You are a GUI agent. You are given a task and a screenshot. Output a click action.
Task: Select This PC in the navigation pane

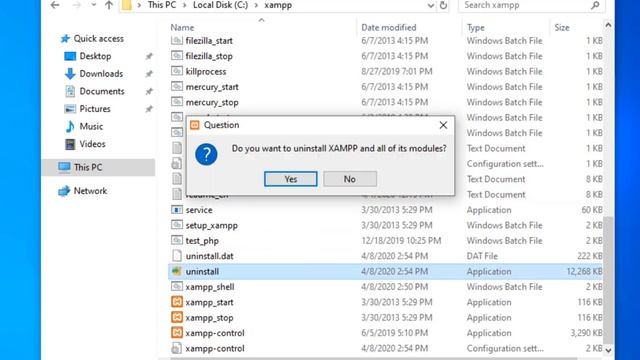pyautogui.click(x=98, y=167)
